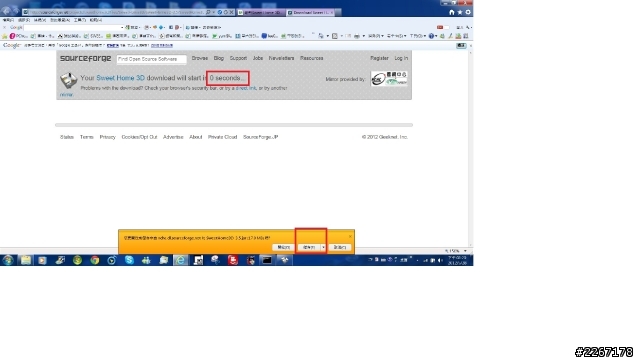Click the Cookies/Opt Out footer link
This screenshot has height=360, width=640.
pos(139,137)
